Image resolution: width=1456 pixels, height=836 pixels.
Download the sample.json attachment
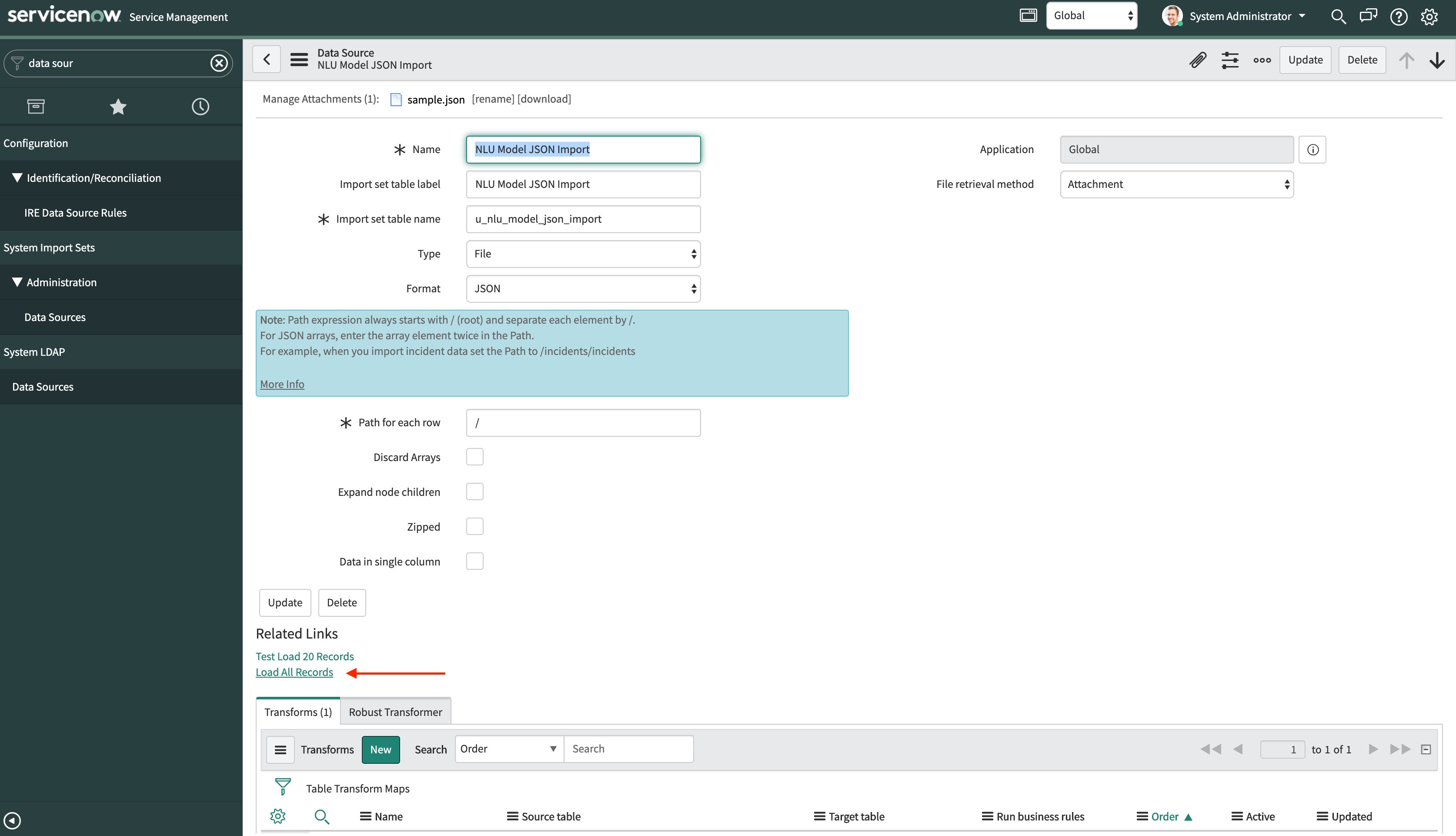click(544, 99)
